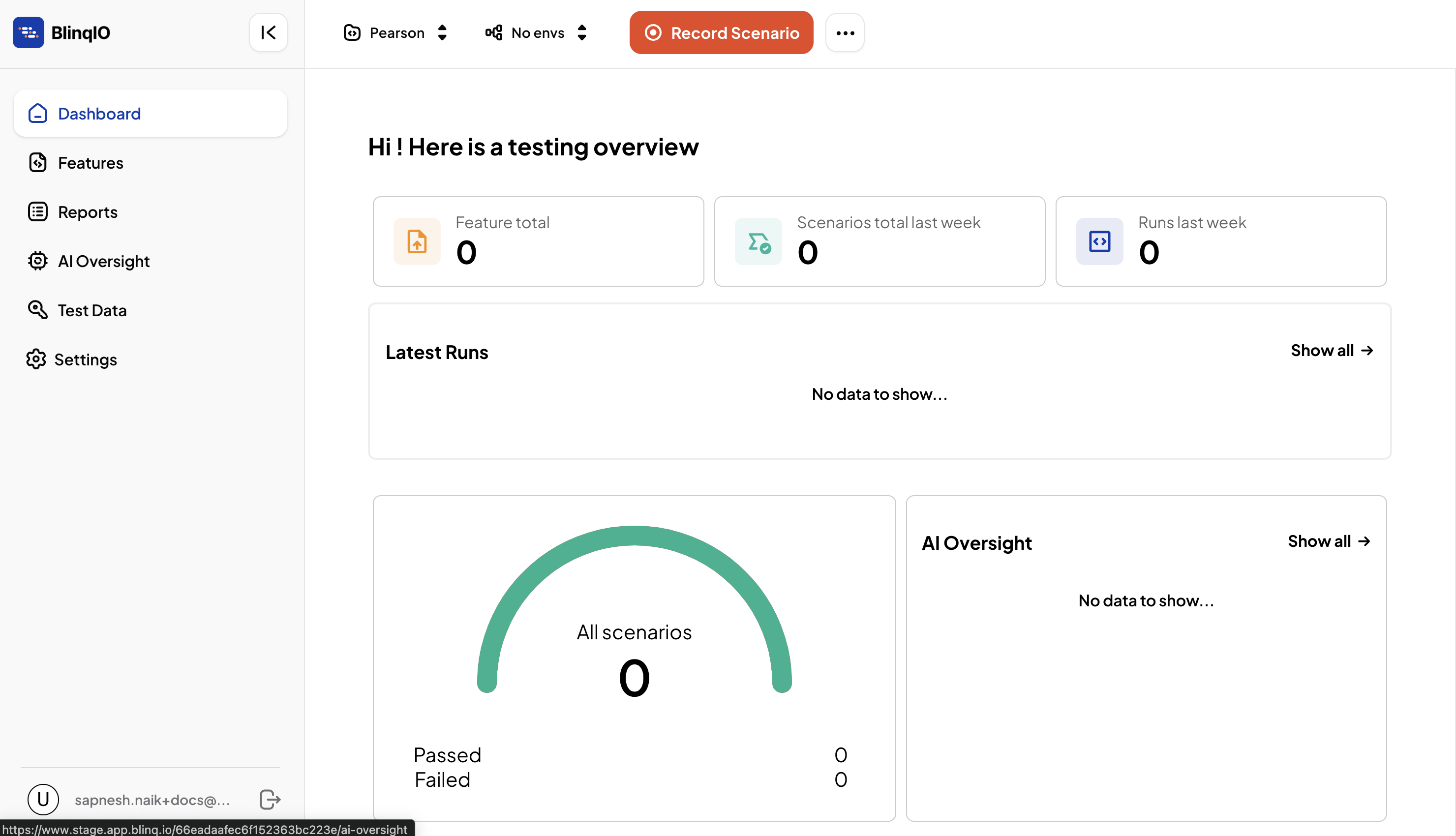This screenshot has height=836, width=1456.
Task: Open the Reports menu item
Action: tap(151, 212)
